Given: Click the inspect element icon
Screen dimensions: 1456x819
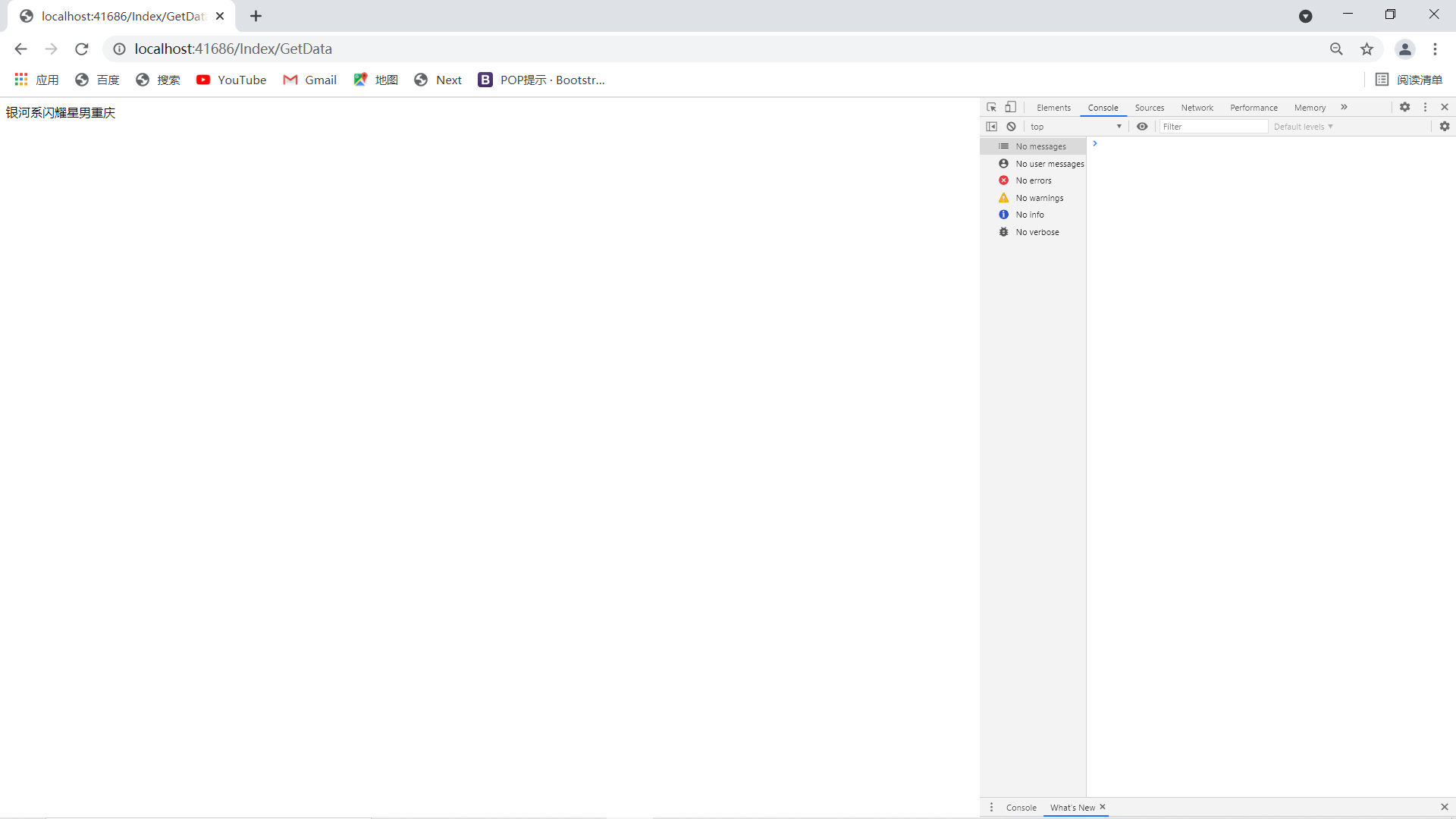Looking at the screenshot, I should tap(991, 107).
